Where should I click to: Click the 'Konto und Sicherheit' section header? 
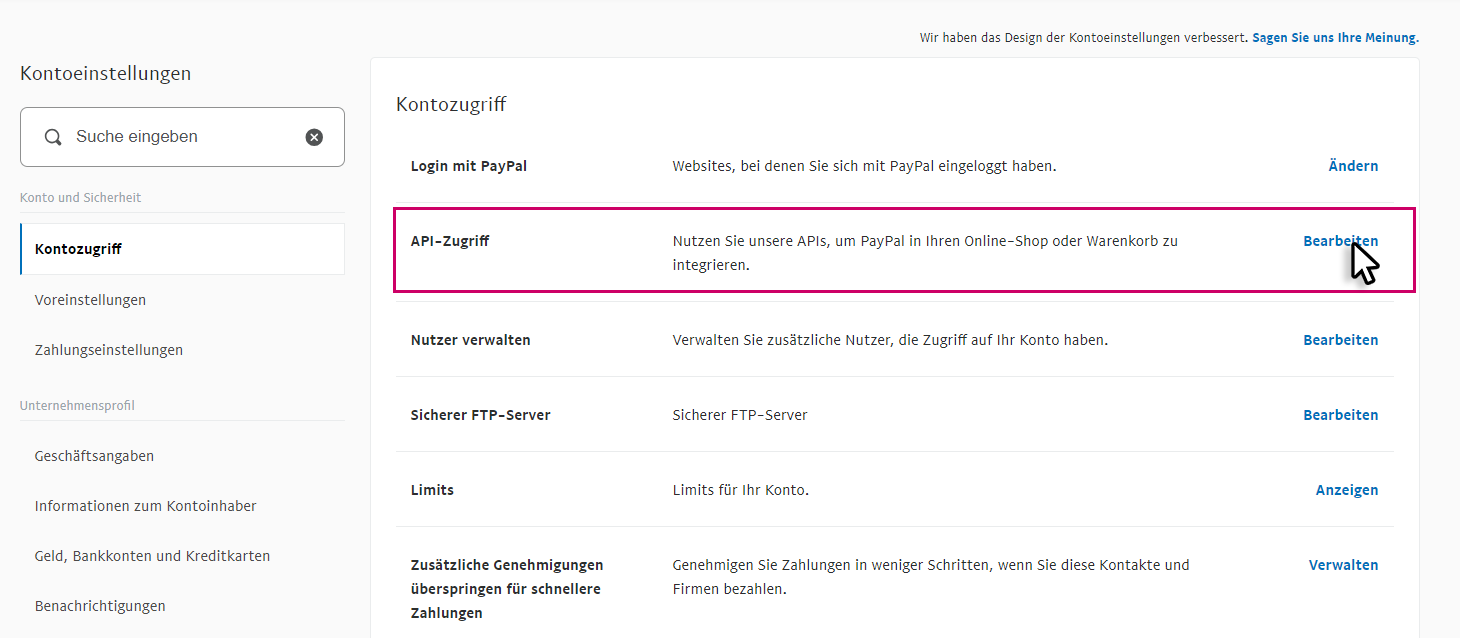(81, 198)
